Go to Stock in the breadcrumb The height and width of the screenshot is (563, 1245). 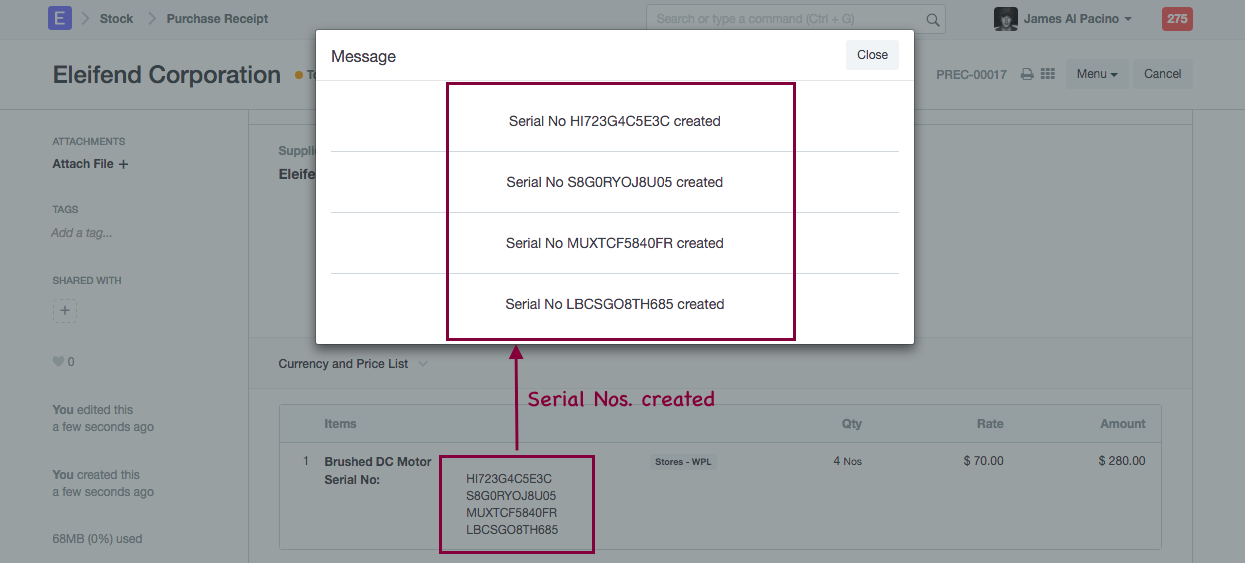click(x=116, y=19)
